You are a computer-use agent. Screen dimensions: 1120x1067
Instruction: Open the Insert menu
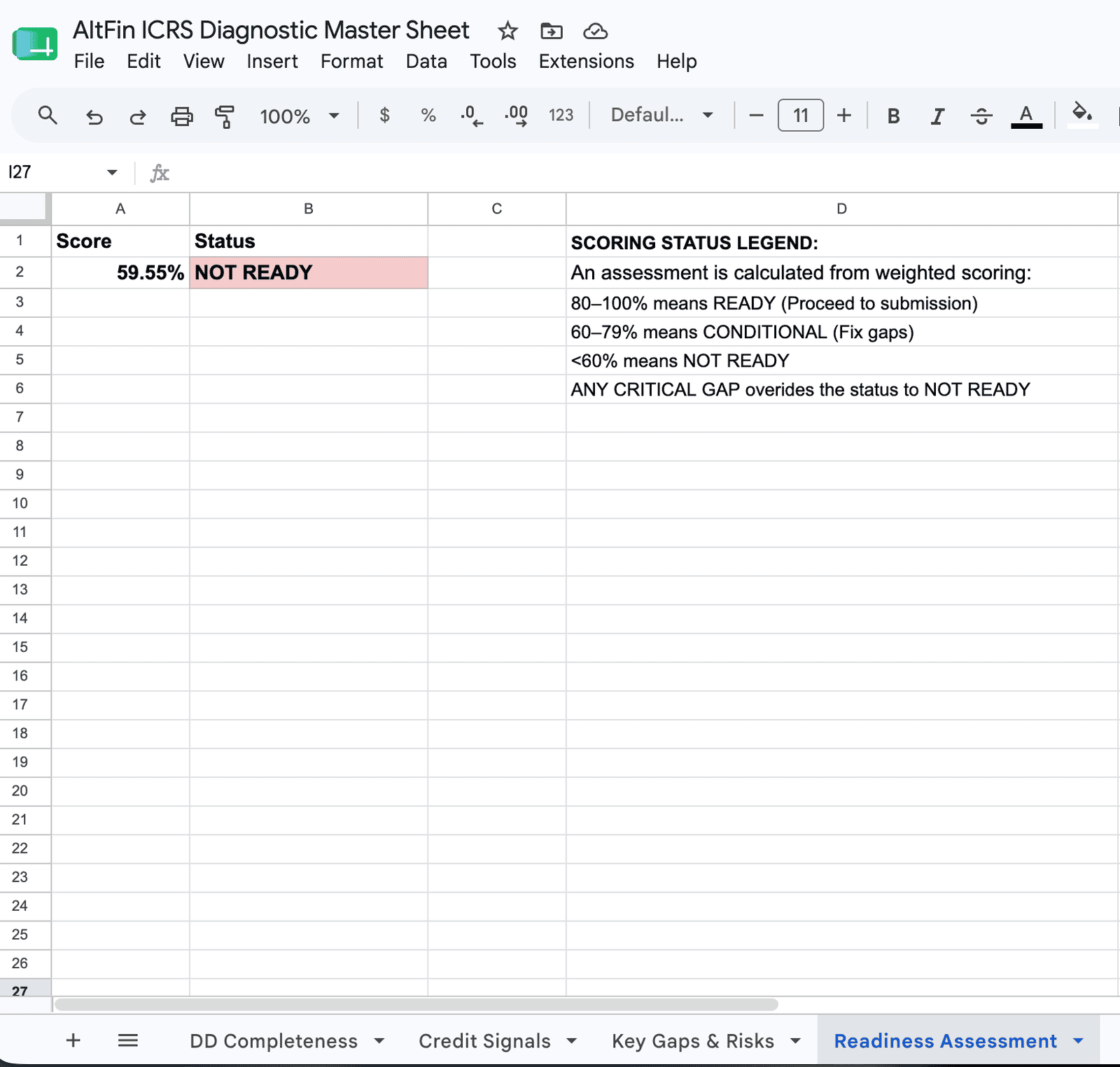[x=272, y=62]
